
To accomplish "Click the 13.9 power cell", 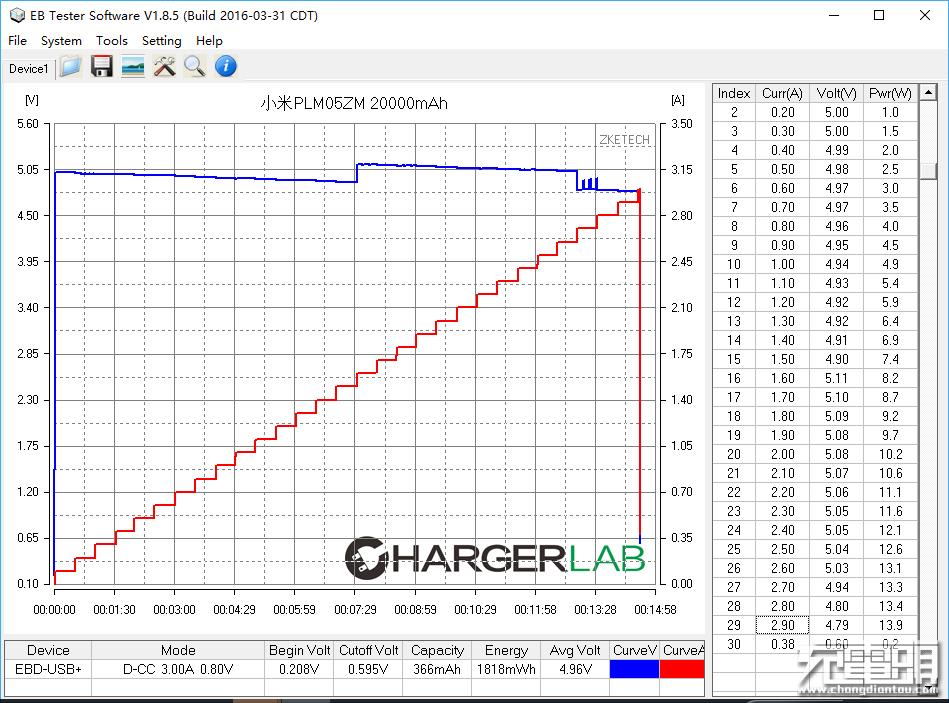I will [890, 625].
